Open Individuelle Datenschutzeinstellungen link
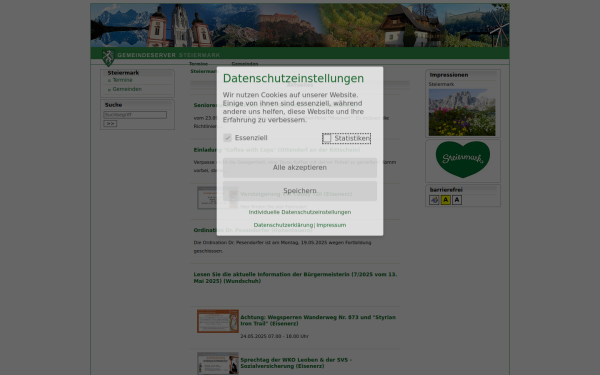This screenshot has width=600, height=375. click(x=300, y=212)
